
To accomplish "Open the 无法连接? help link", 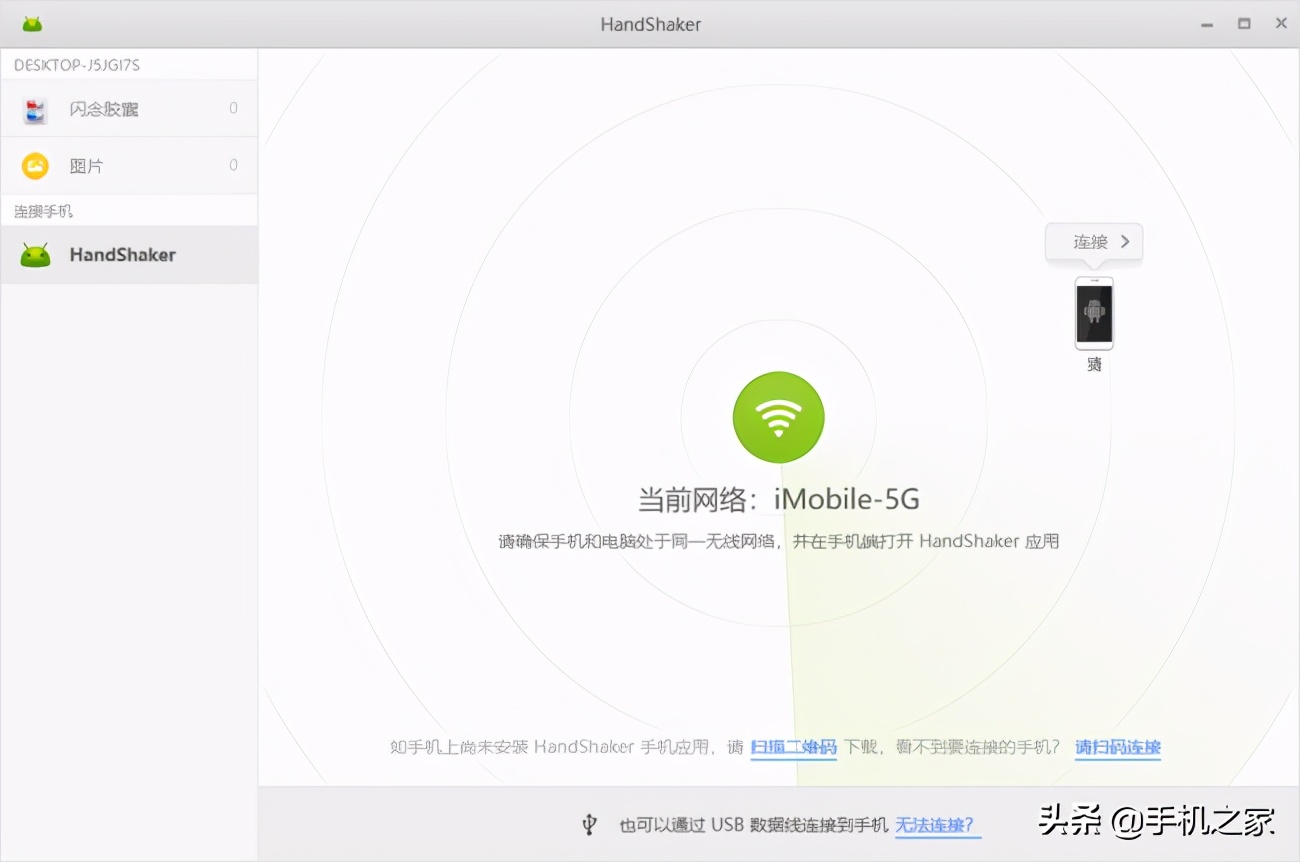I will (x=937, y=825).
